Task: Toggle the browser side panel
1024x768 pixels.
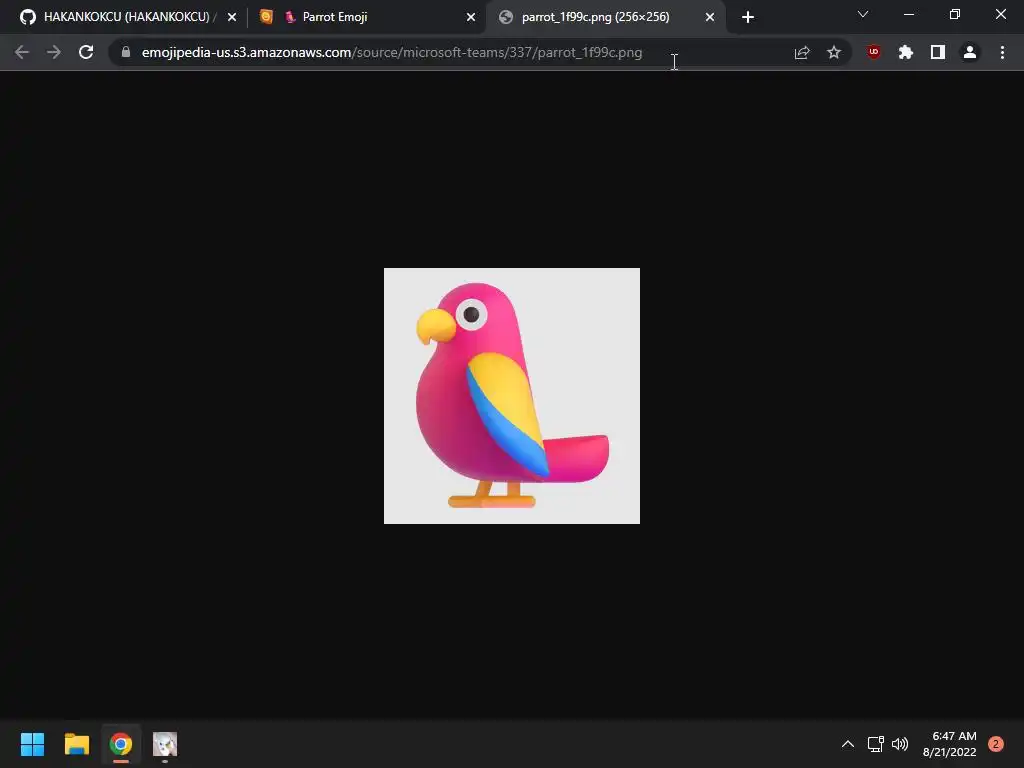Action: pyautogui.click(x=938, y=52)
